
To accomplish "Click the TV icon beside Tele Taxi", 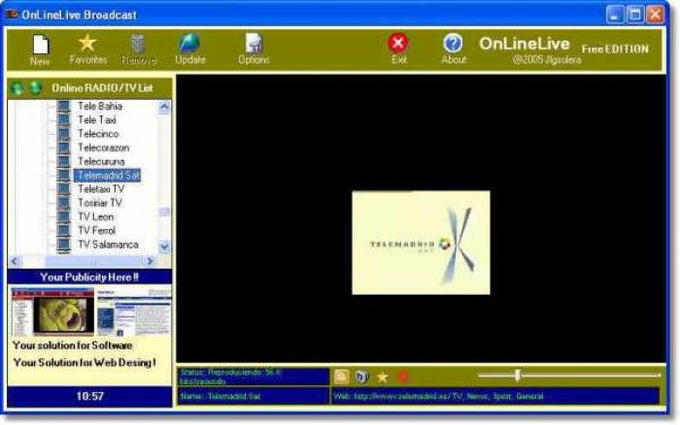I will pyautogui.click(x=64, y=120).
